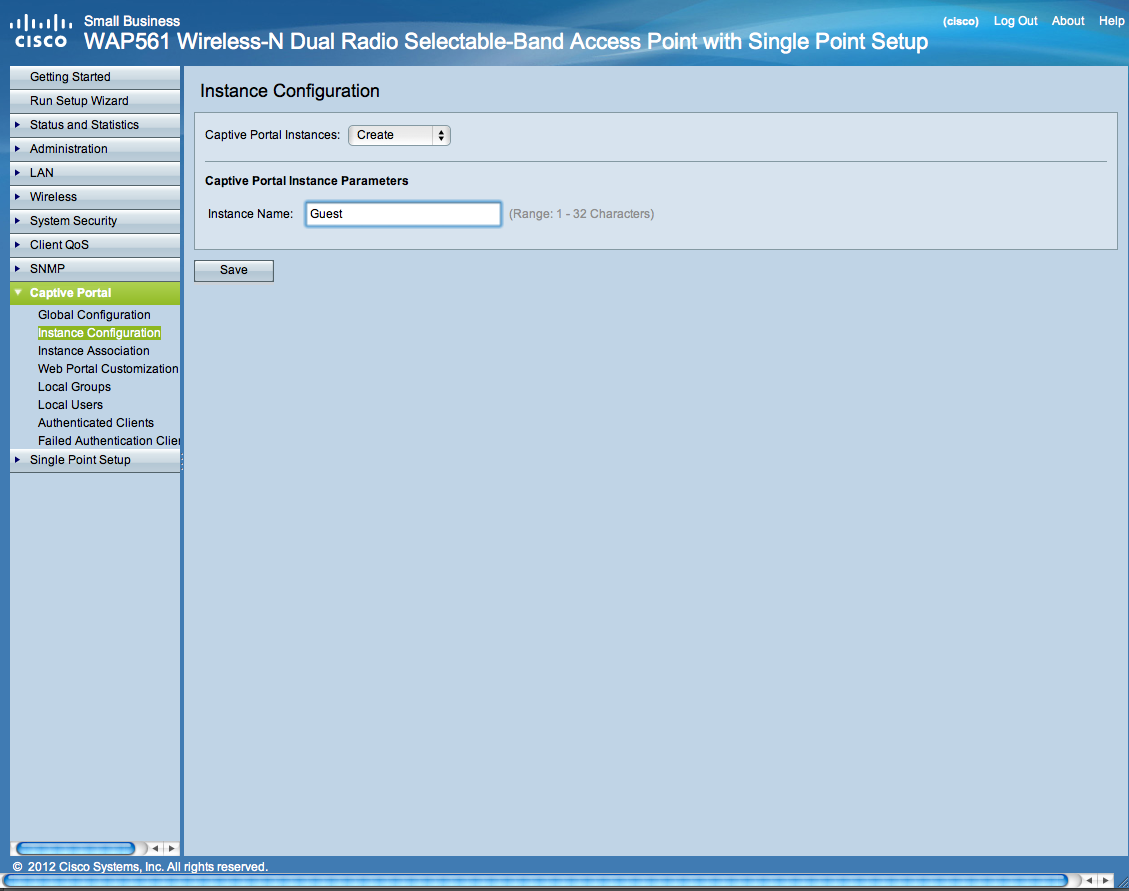Expand the System Security arrow
1129x891 pixels.
(x=17, y=220)
